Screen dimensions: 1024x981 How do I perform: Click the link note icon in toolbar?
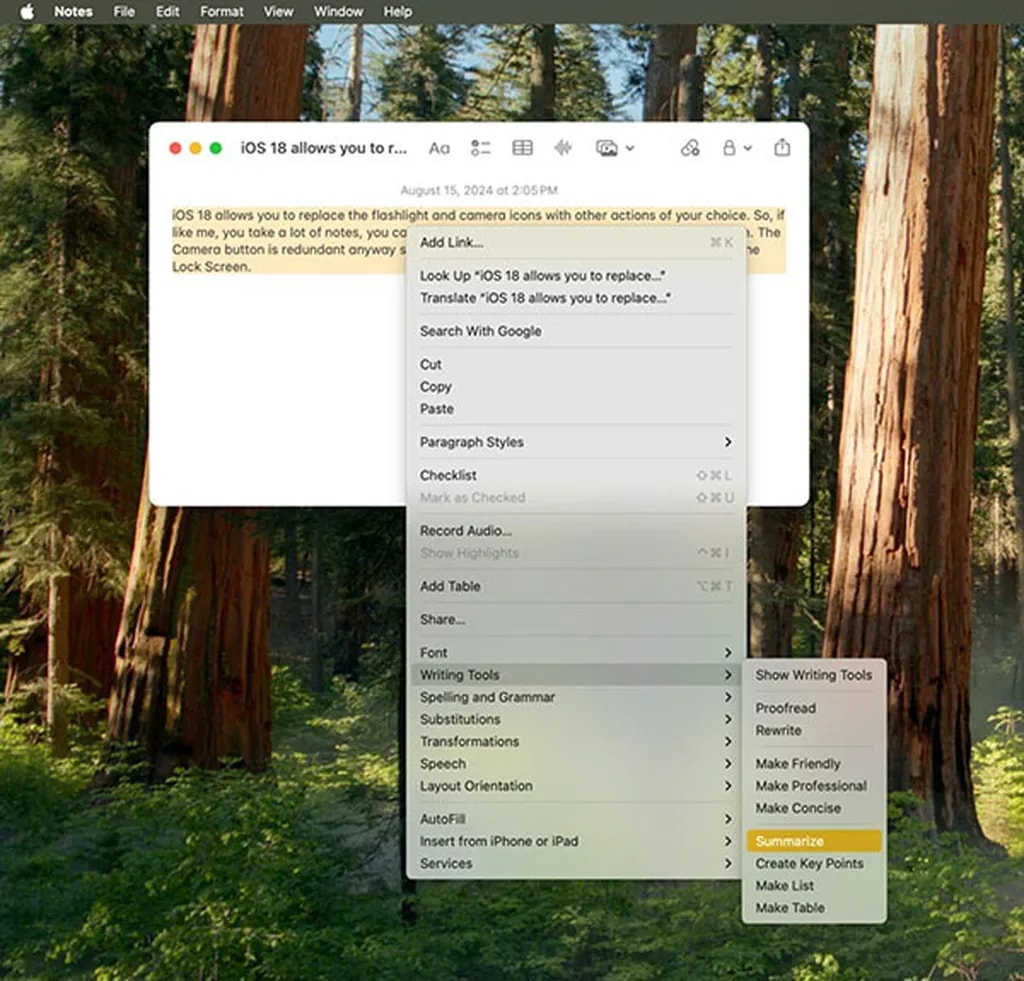pyautogui.click(x=690, y=148)
